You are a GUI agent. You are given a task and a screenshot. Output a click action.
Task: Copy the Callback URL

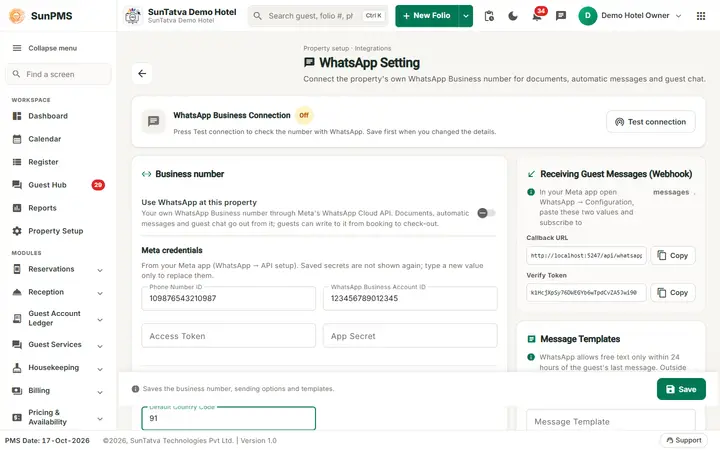[x=673, y=255]
